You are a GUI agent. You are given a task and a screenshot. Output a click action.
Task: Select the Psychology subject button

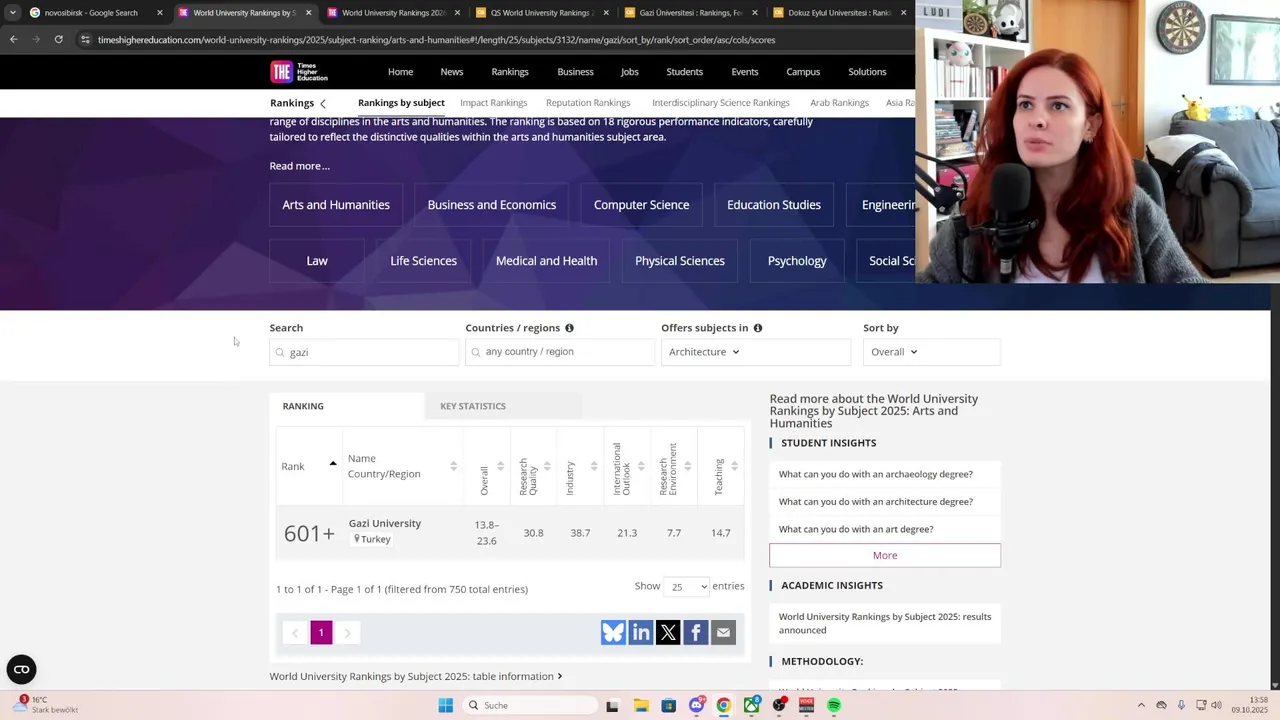tap(797, 261)
